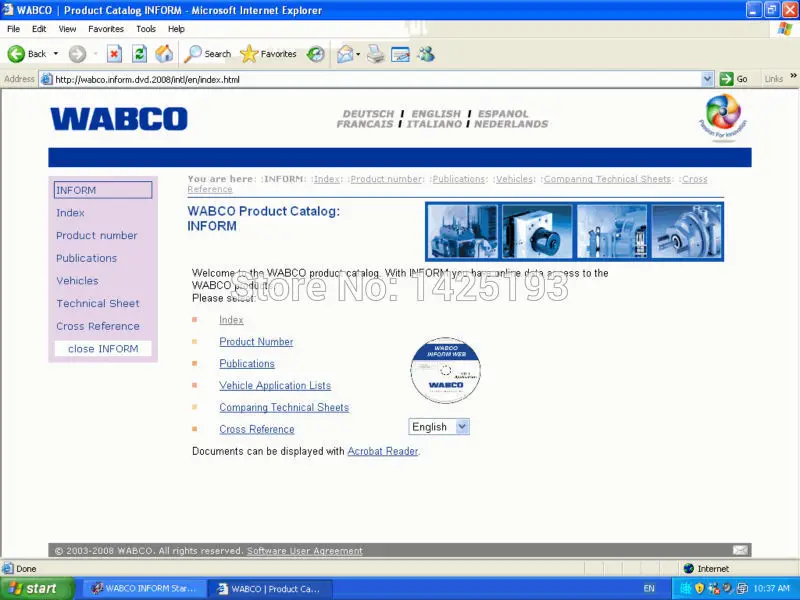The height and width of the screenshot is (600, 800).
Task: Click the Windows start button
Action: coord(37,588)
